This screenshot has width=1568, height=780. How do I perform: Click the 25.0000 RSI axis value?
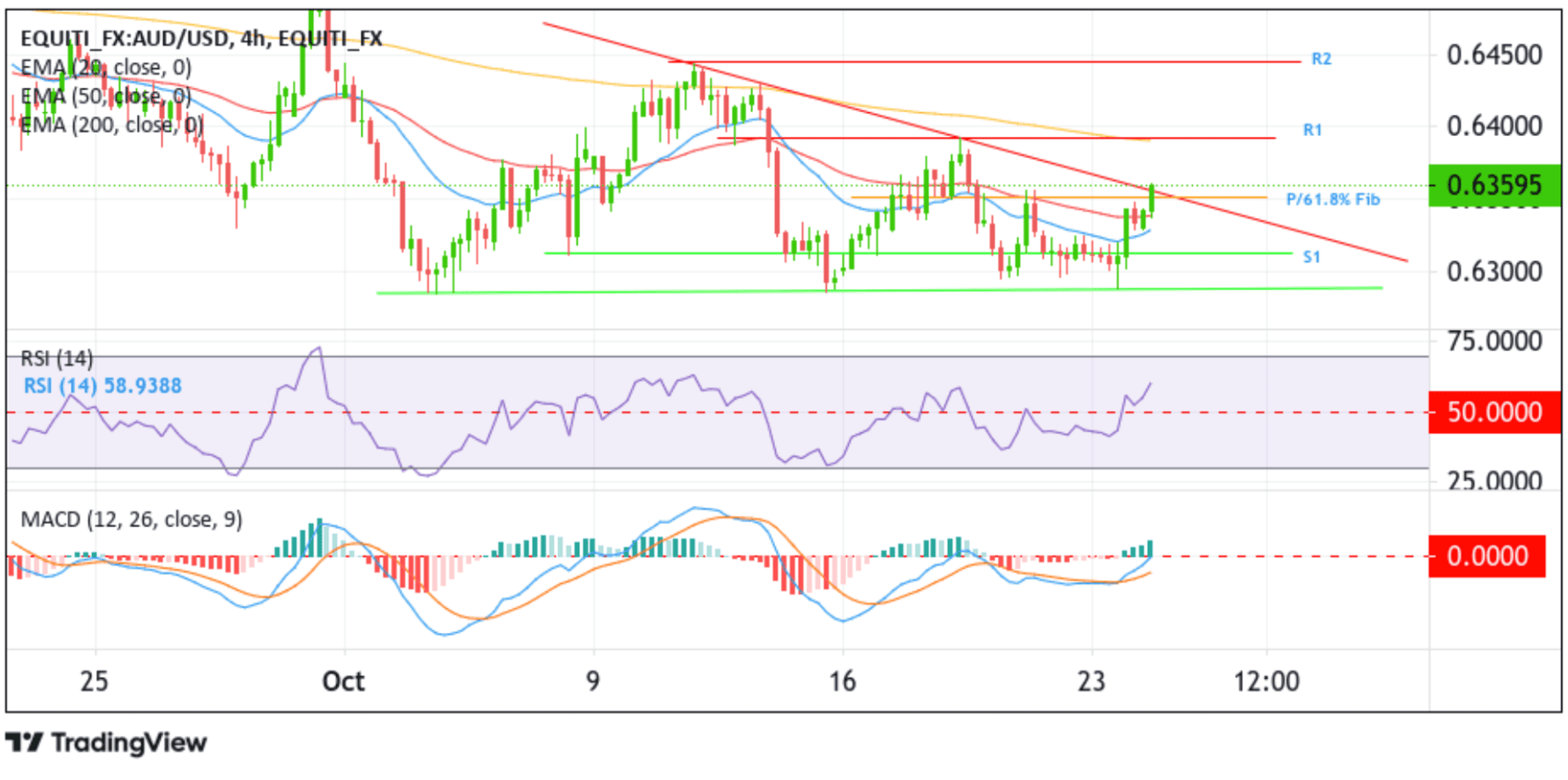pos(1495,481)
